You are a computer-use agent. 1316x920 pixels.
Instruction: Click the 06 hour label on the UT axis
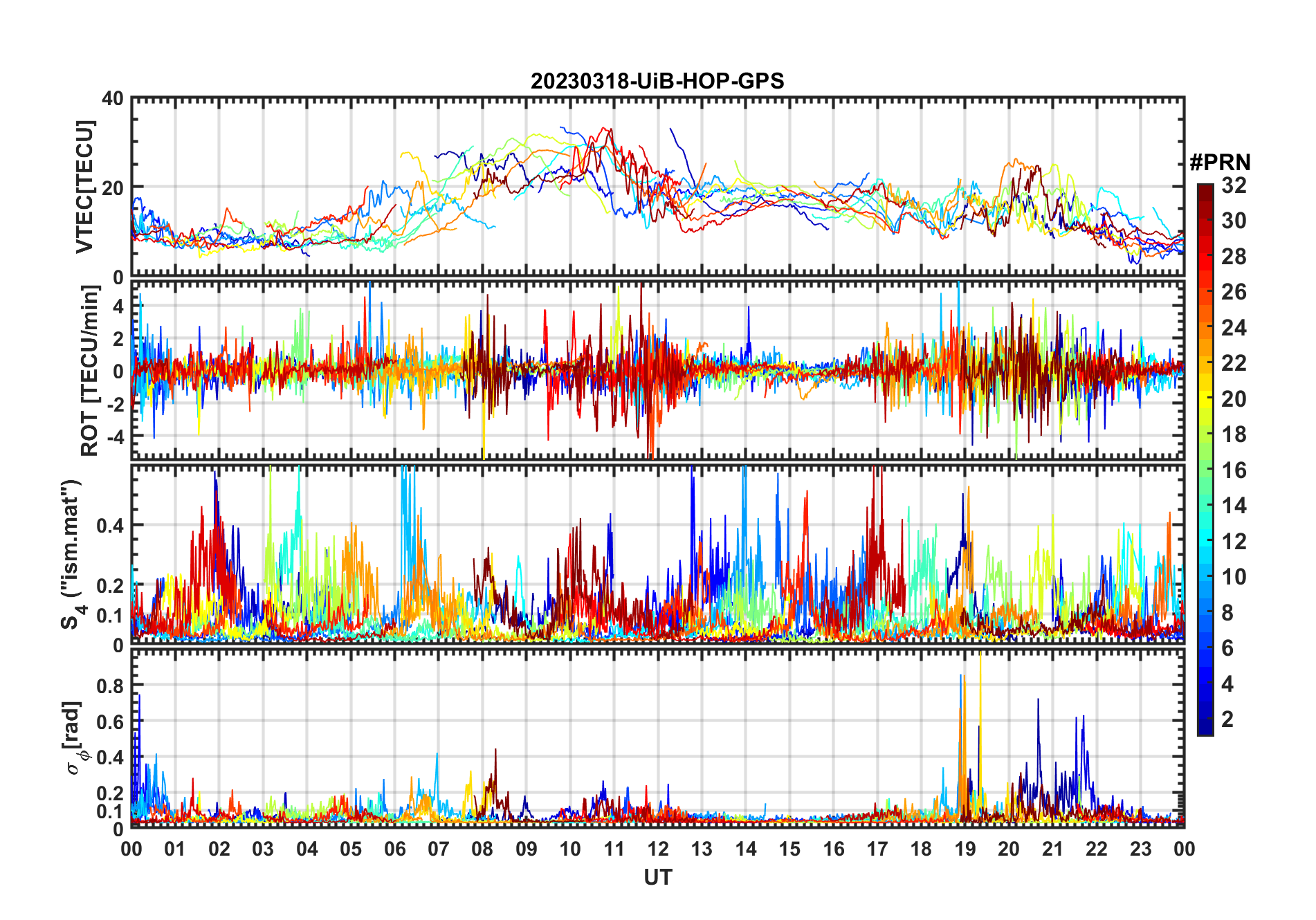pyautogui.click(x=394, y=849)
